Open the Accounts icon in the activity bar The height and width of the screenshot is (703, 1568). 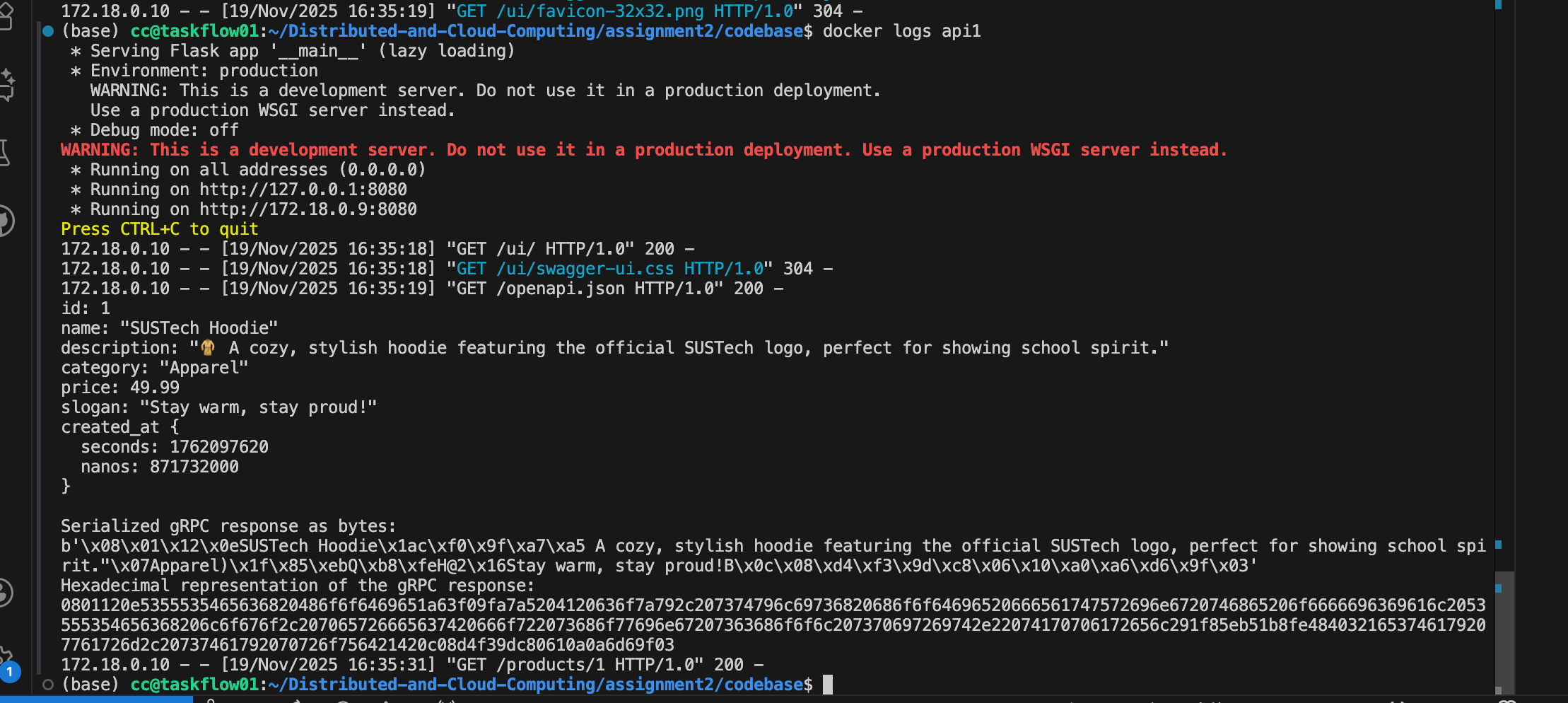[5, 593]
